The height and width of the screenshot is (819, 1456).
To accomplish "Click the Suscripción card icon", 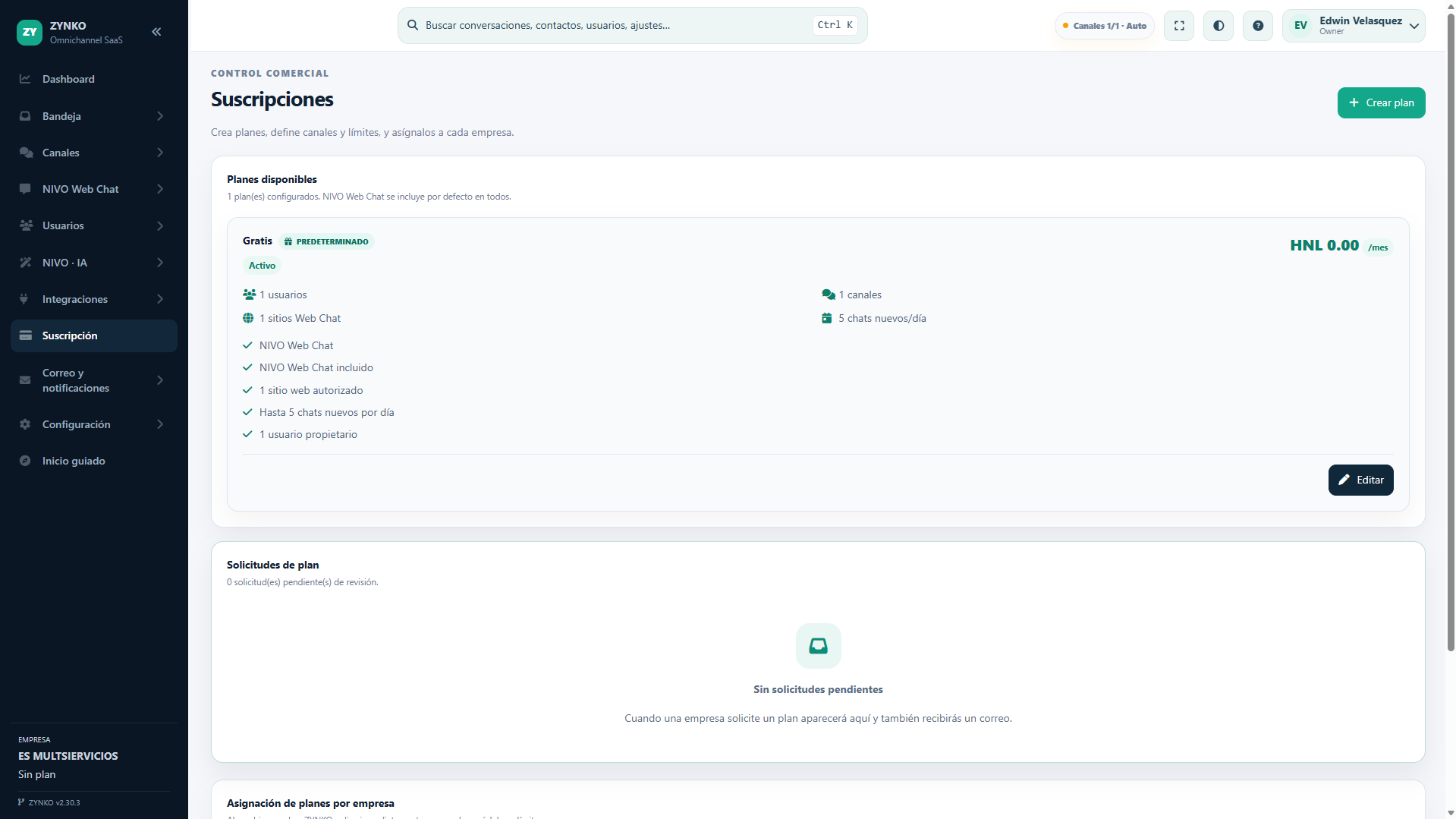I will pyautogui.click(x=25, y=335).
